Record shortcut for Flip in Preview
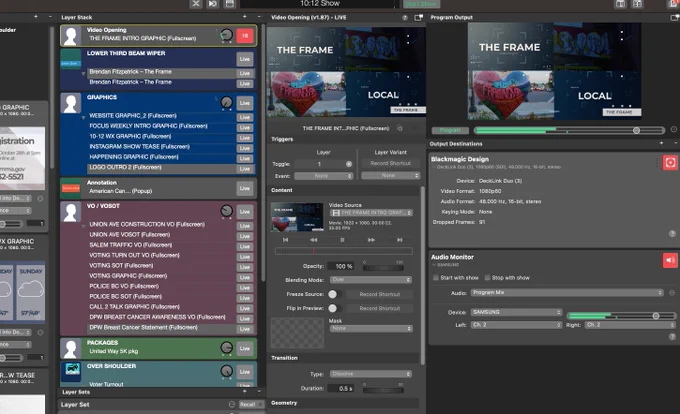Viewport: 680px width, 414px height. coord(380,308)
